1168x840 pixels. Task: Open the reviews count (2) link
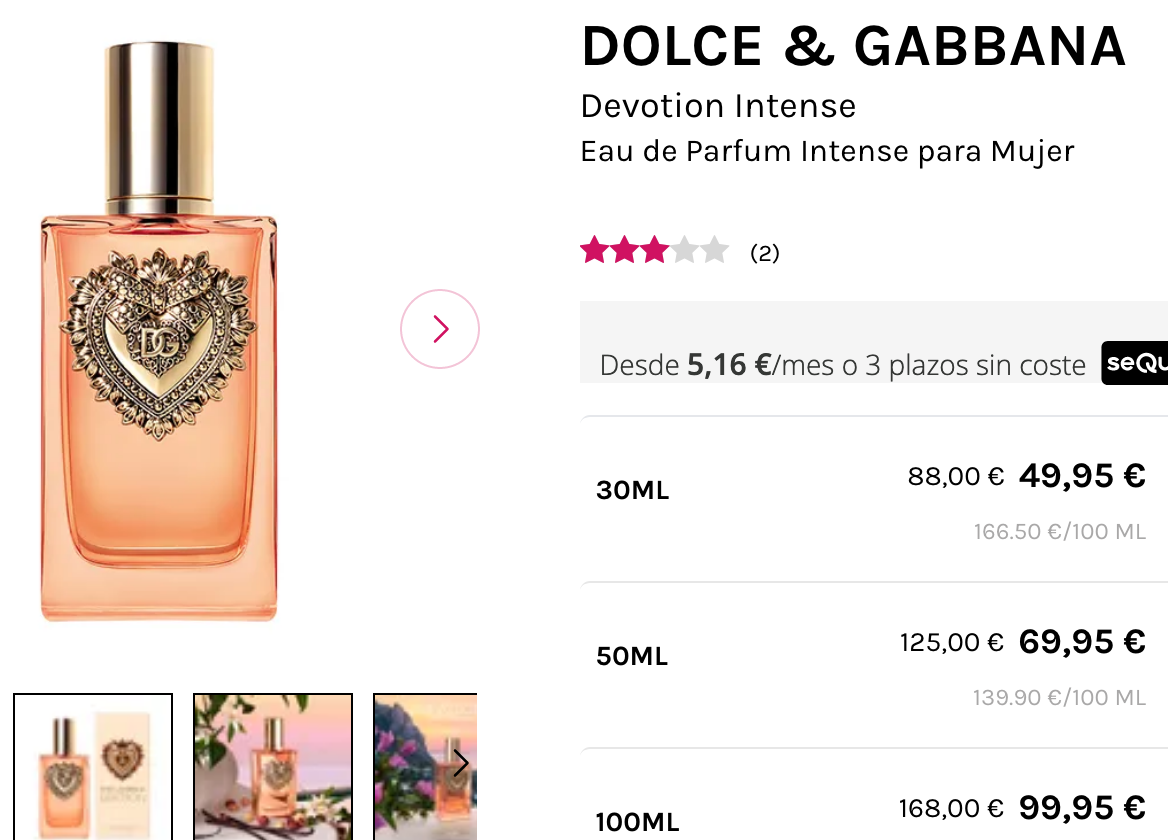click(x=764, y=253)
